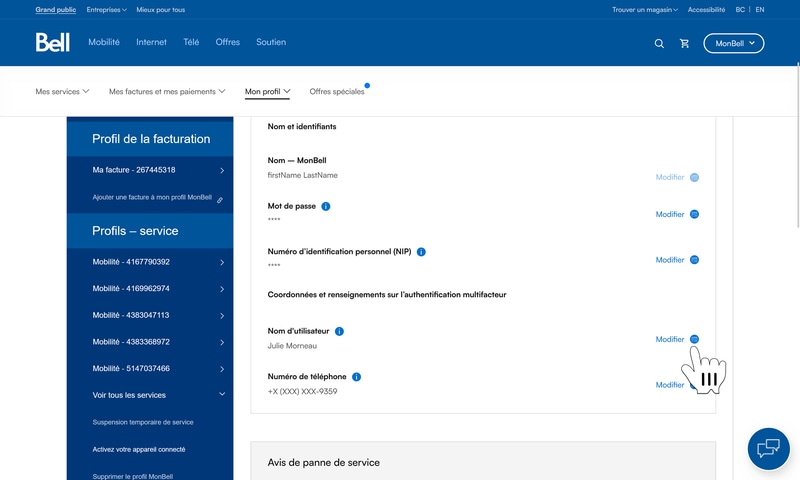Viewport: 800px width, 480px height.
Task: Click the page vertical scrollbar
Action: pyautogui.click(x=798, y=145)
